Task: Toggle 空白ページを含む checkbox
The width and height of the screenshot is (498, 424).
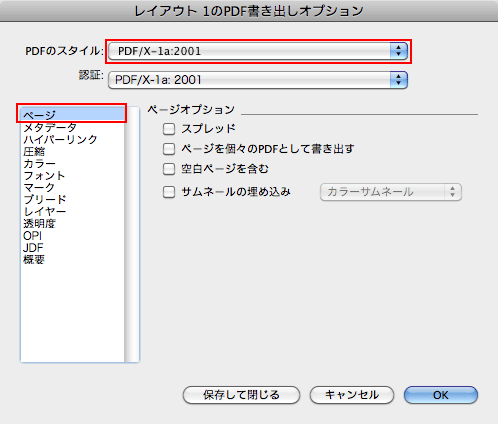Action: coord(169,169)
